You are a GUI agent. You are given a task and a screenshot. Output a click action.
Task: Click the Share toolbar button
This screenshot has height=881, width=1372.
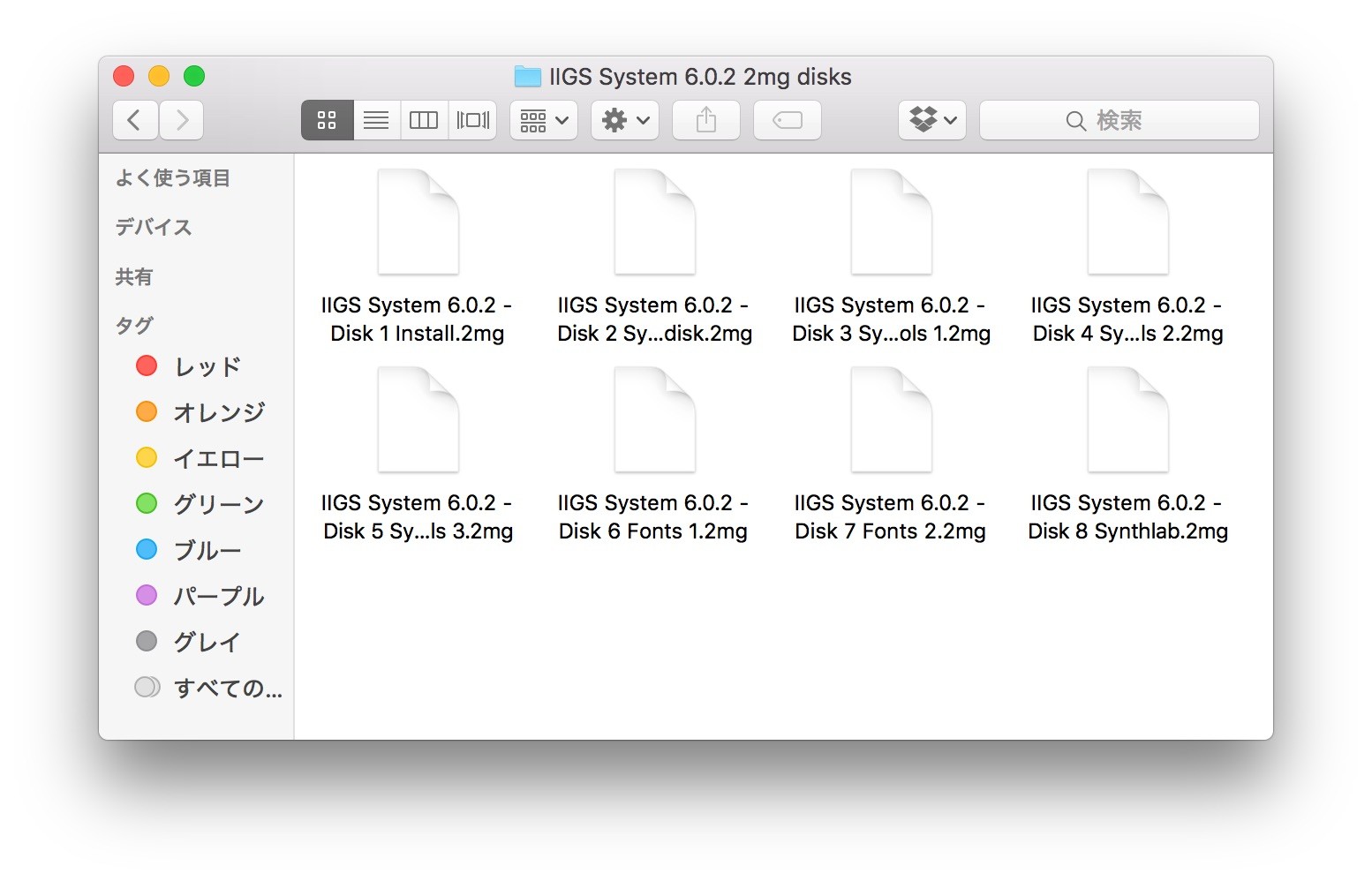706,120
